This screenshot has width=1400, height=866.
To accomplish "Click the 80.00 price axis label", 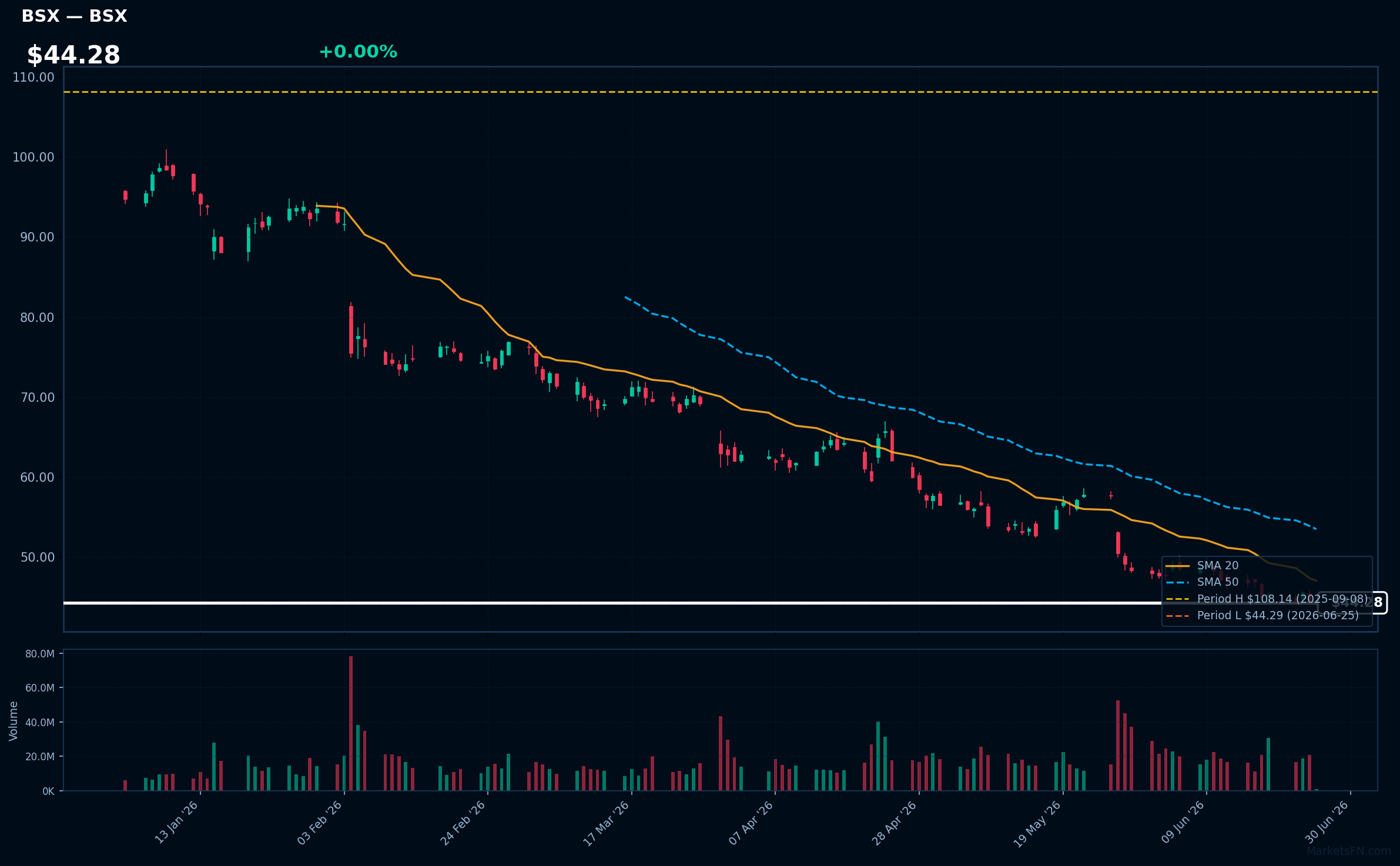I will [37, 317].
